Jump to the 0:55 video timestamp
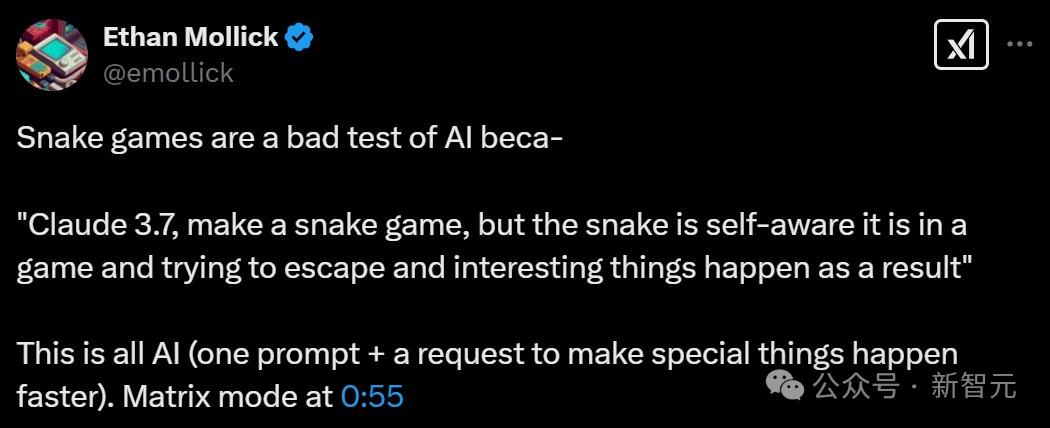This screenshot has width=1050, height=428. (372, 397)
